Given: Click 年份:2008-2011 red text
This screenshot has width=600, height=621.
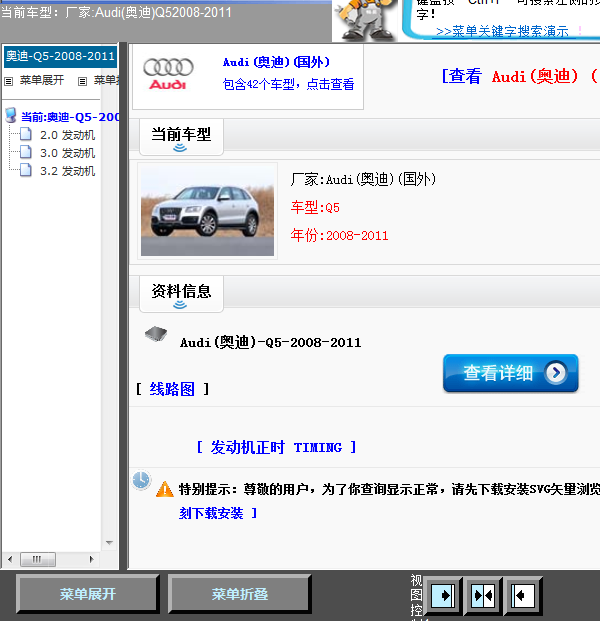Looking at the screenshot, I should click(339, 235).
